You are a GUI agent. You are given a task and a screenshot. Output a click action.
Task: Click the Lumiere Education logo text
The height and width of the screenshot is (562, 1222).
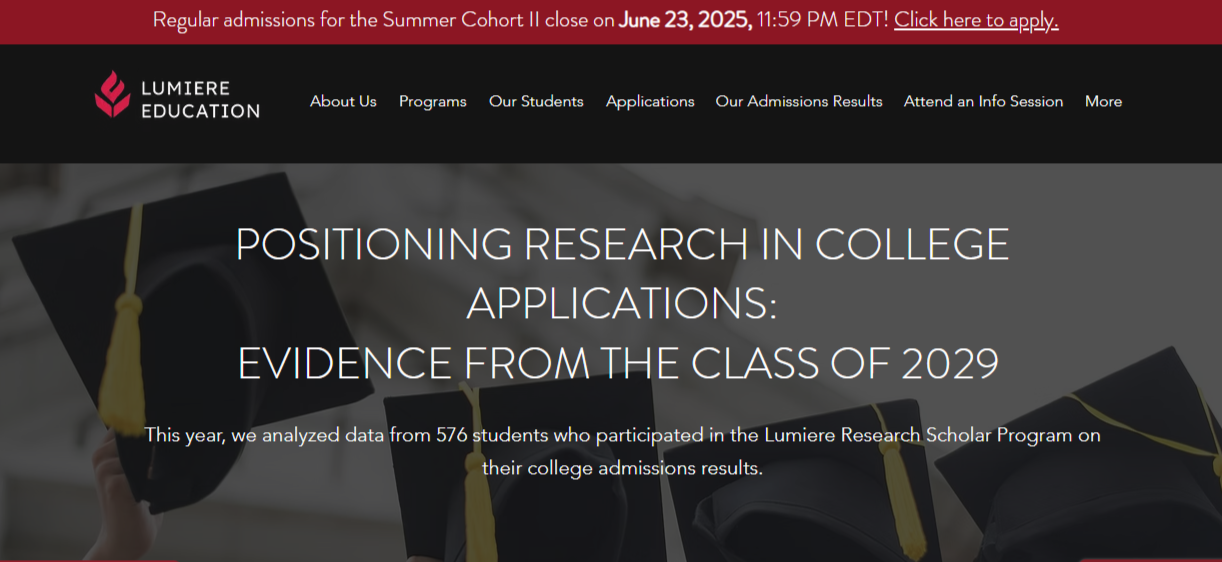(x=200, y=100)
